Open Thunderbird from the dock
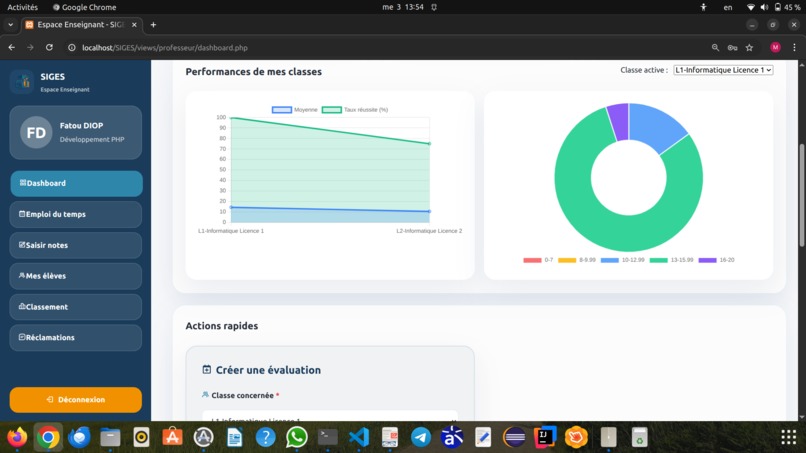Viewport: 806px width, 453px height. pyautogui.click(x=79, y=438)
